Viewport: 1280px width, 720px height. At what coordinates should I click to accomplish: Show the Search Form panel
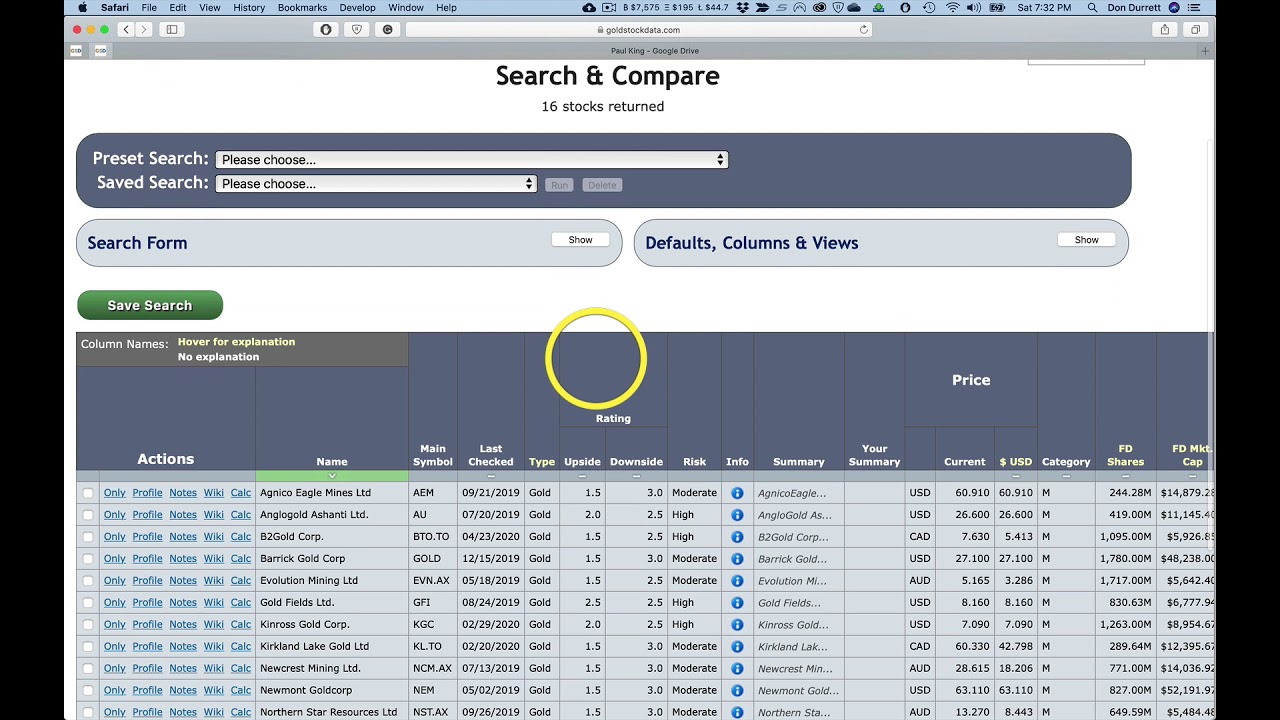click(x=580, y=240)
